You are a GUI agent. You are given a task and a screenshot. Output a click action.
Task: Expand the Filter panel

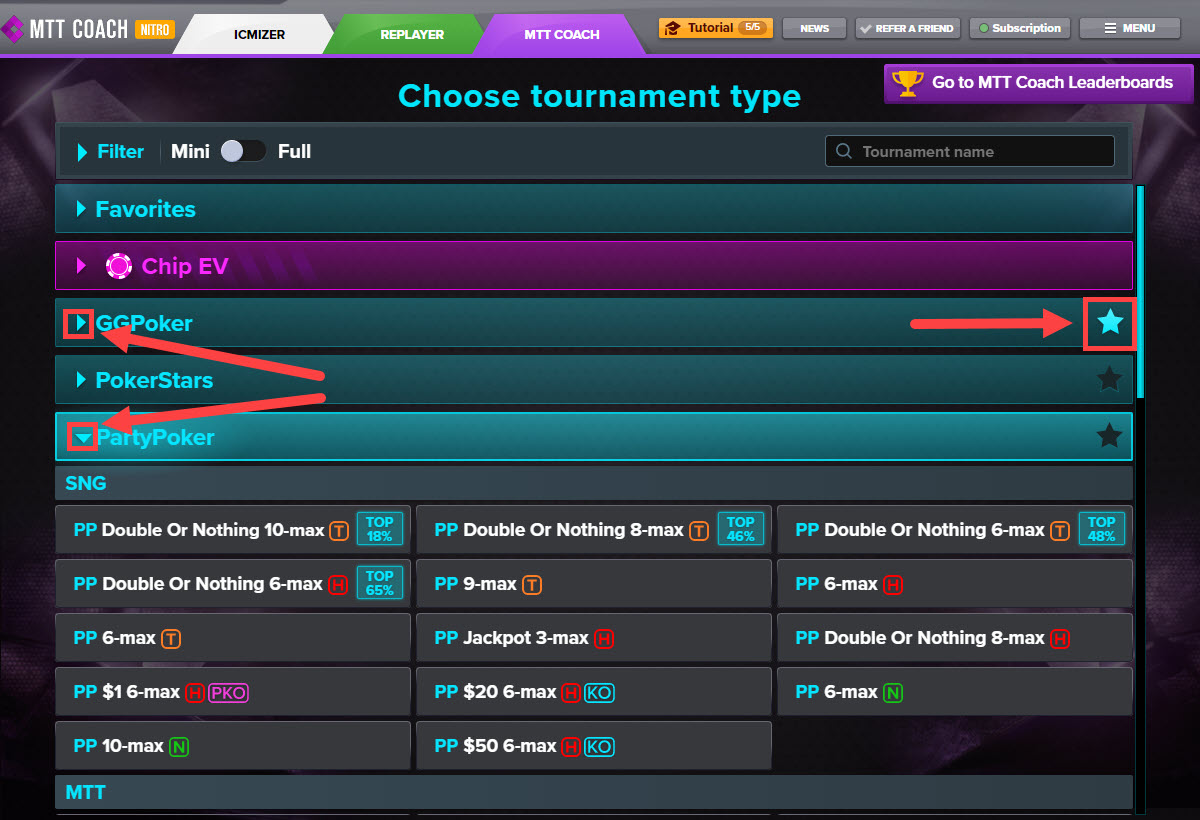point(110,152)
